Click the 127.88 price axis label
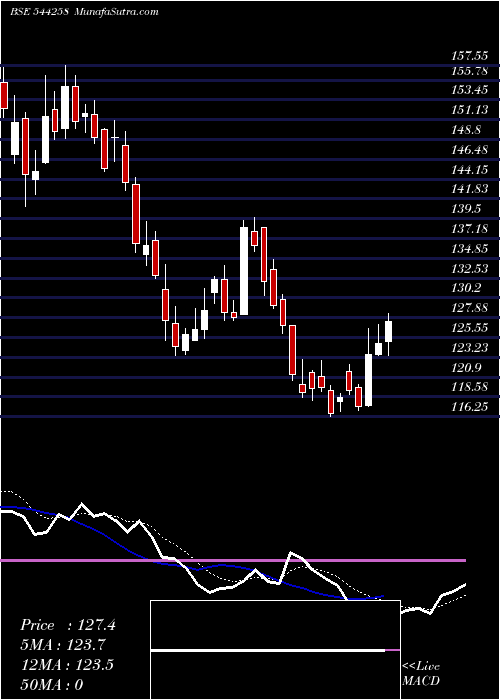500x700 pixels. click(470, 308)
